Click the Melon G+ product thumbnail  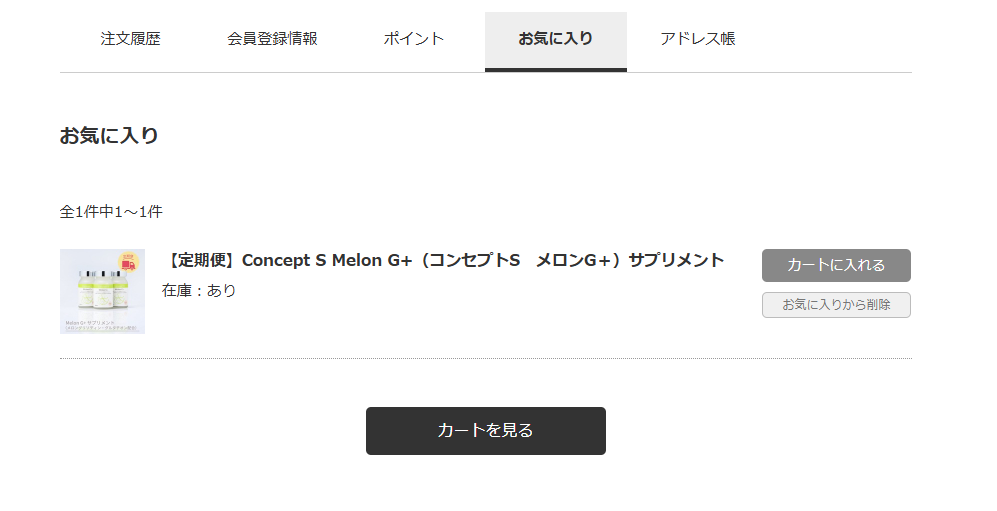[102, 291]
